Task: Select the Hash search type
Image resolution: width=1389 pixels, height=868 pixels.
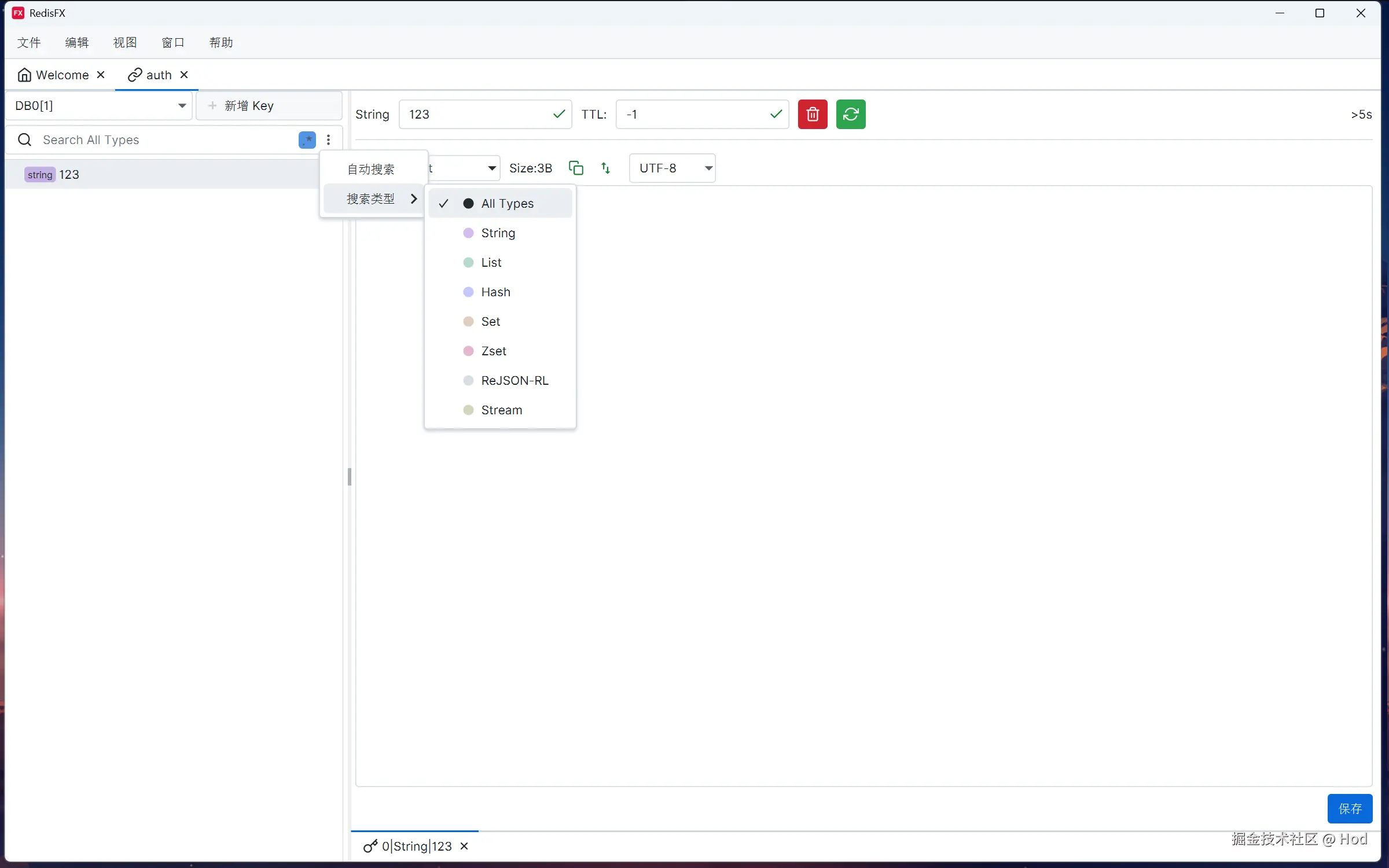Action: click(495, 292)
